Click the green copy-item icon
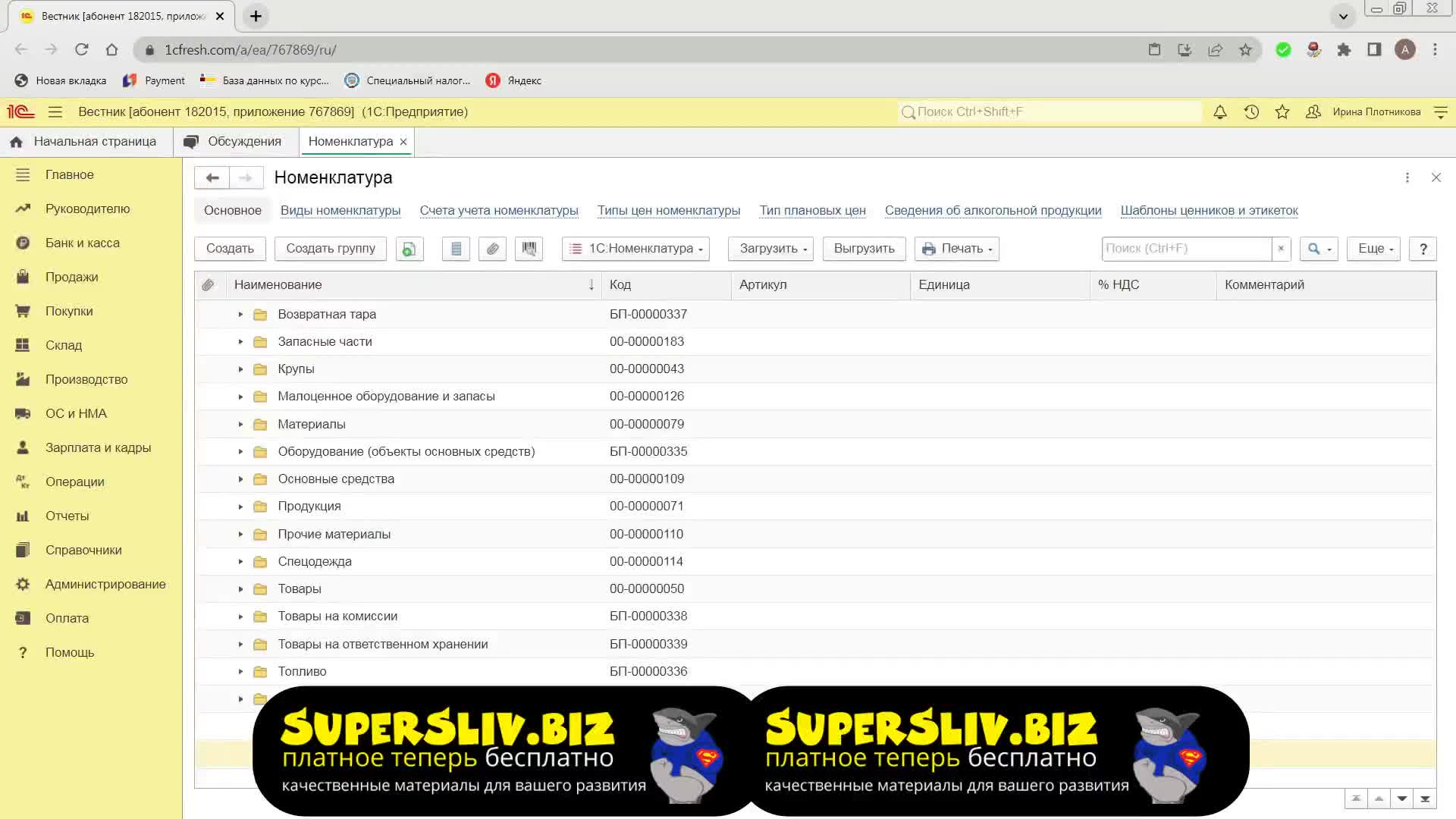The width and height of the screenshot is (1456, 819). pos(409,249)
